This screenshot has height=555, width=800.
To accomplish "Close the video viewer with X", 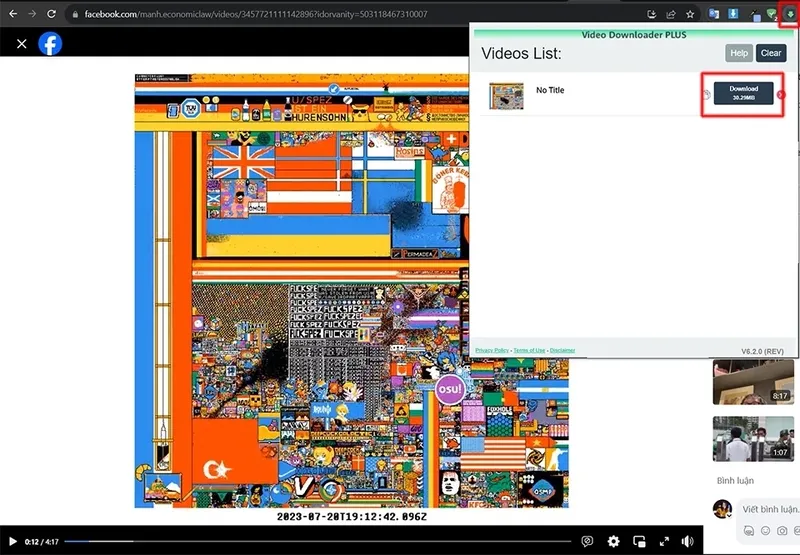I will click(22, 44).
